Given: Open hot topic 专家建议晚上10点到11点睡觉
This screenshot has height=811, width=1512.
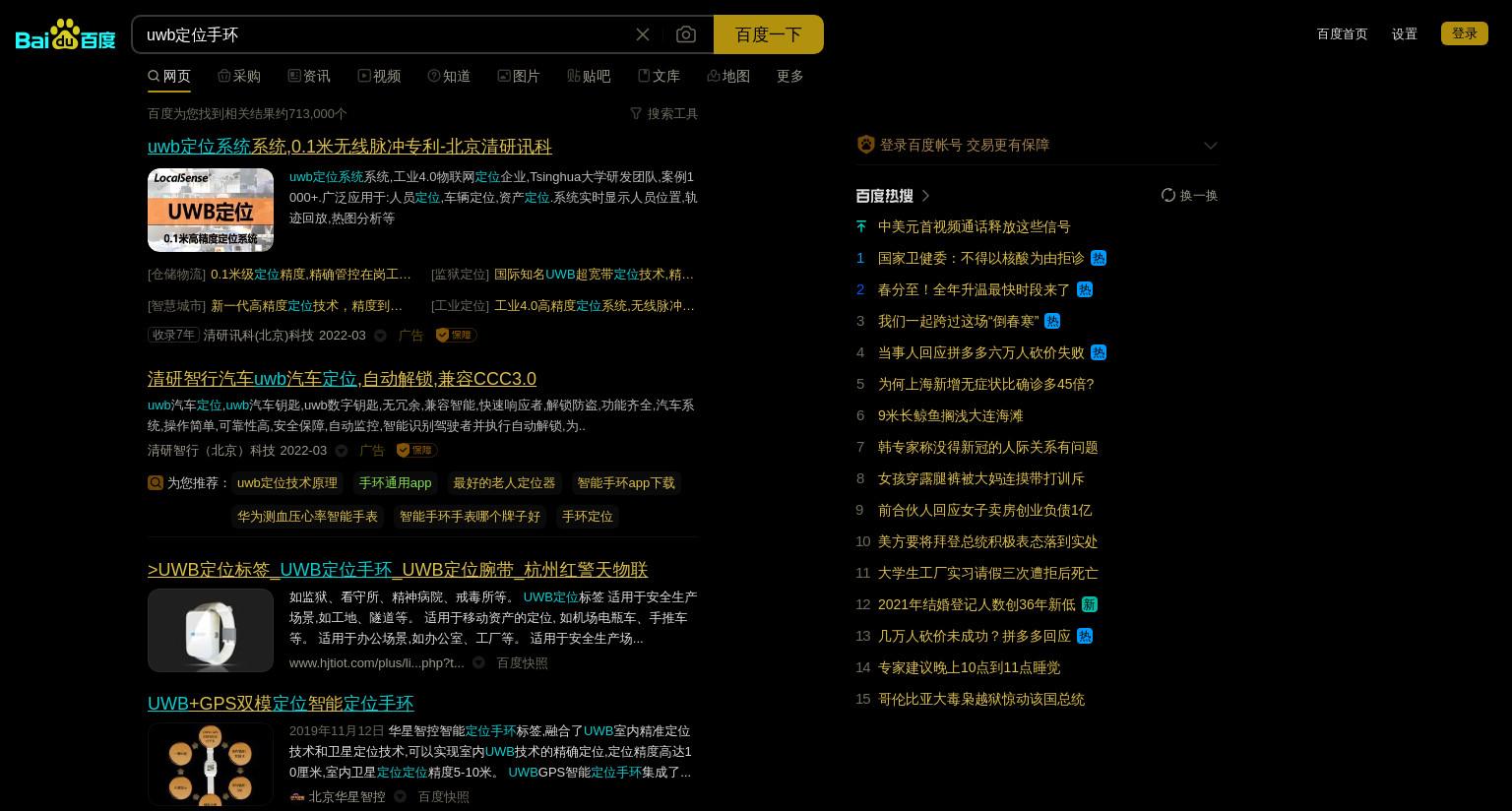Looking at the screenshot, I should (x=969, y=668).
